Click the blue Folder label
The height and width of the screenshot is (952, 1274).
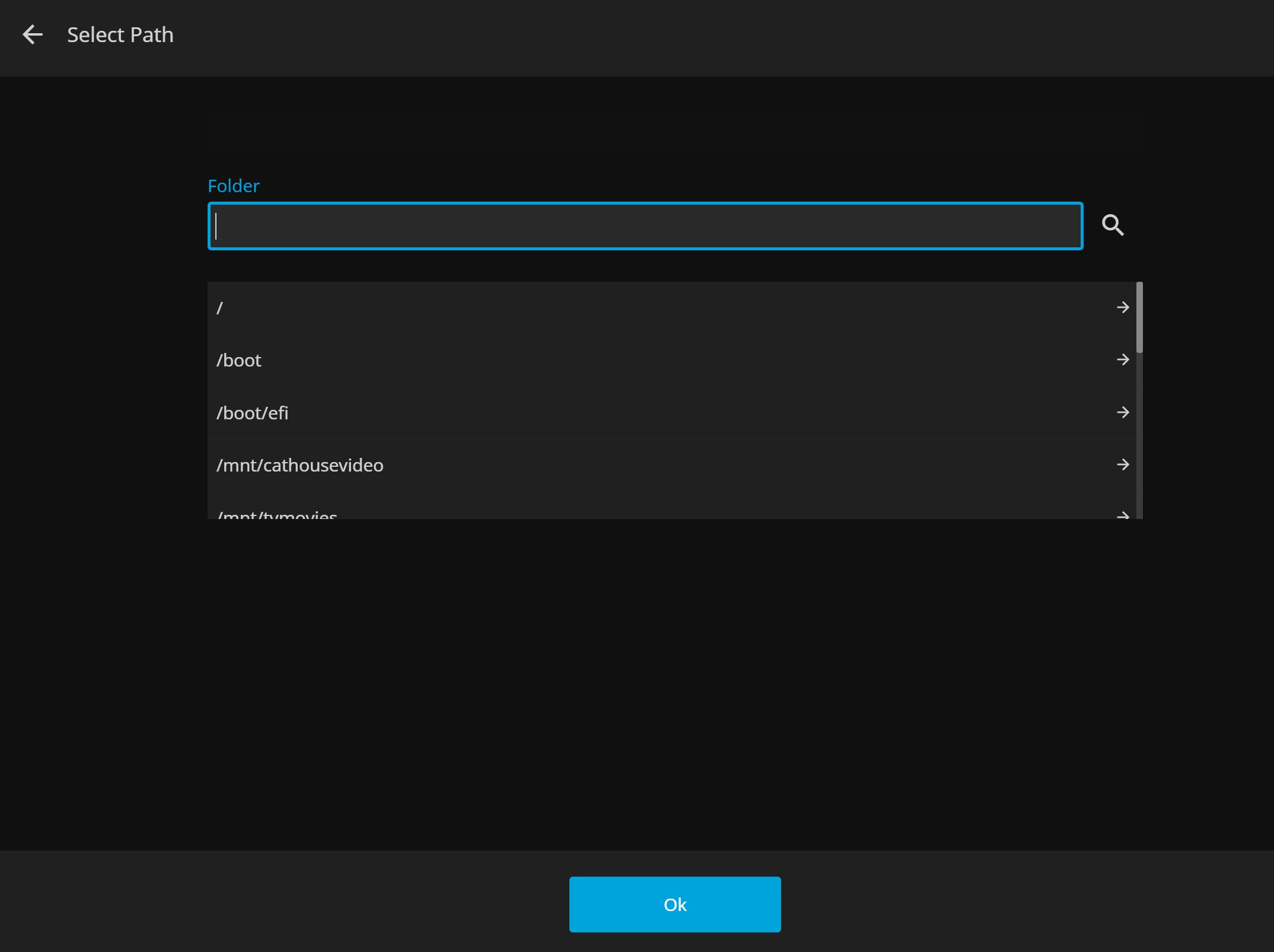pos(234,186)
